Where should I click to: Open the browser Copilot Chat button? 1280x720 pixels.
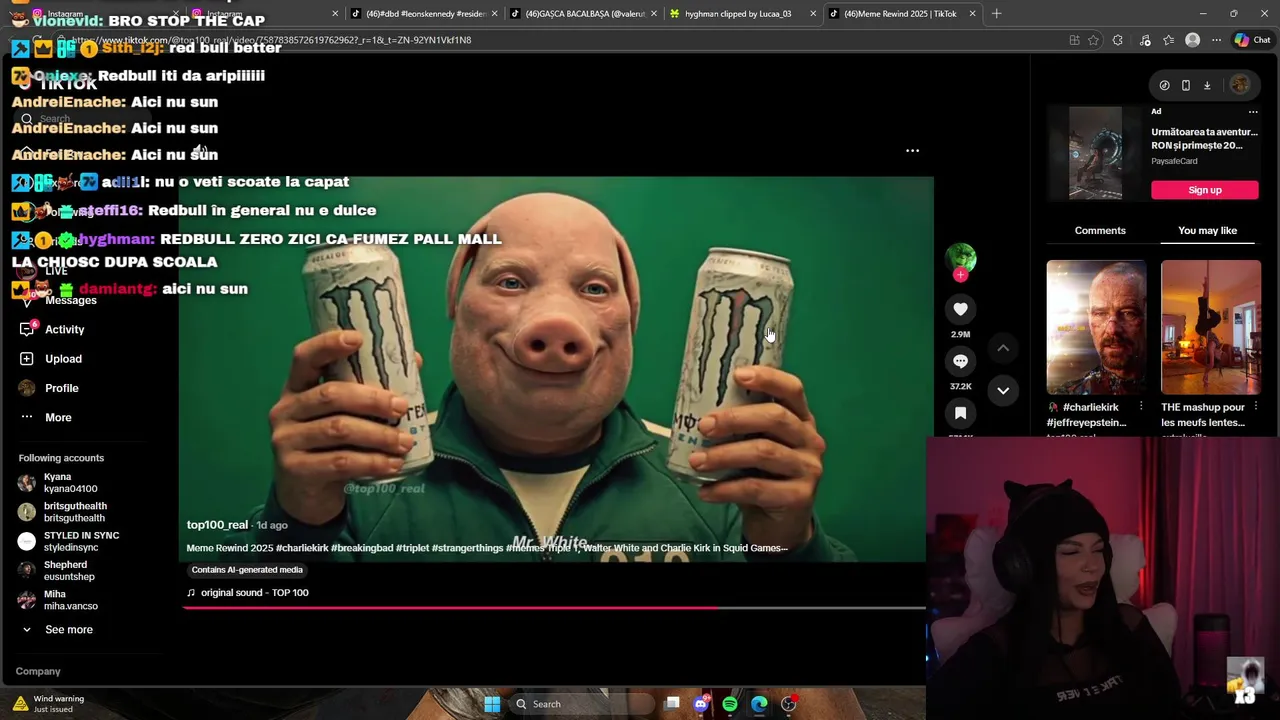1252,40
